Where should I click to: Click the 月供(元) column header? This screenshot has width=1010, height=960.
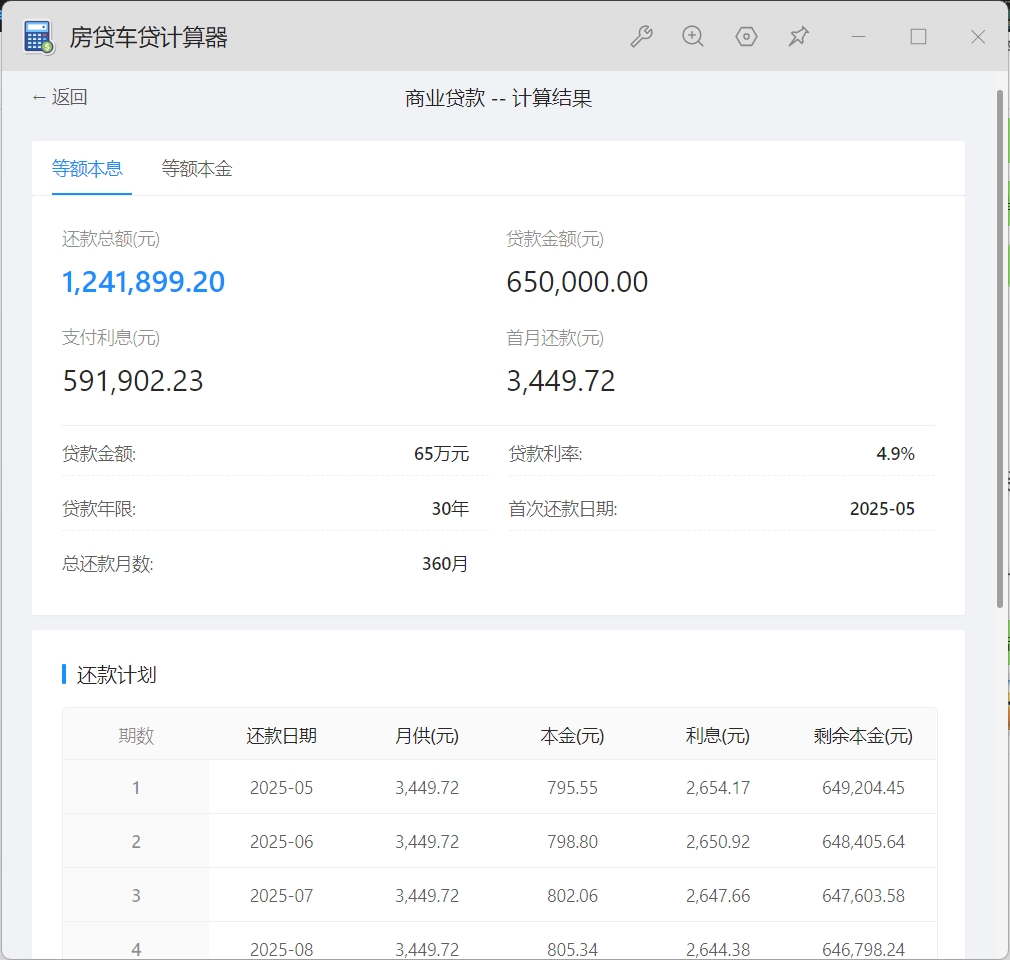427,736
